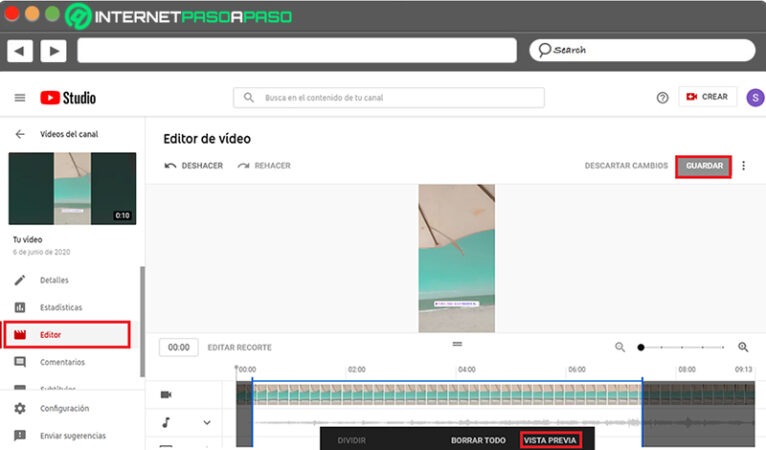Click DESHACER to undo
766x450 pixels.
pos(193,166)
